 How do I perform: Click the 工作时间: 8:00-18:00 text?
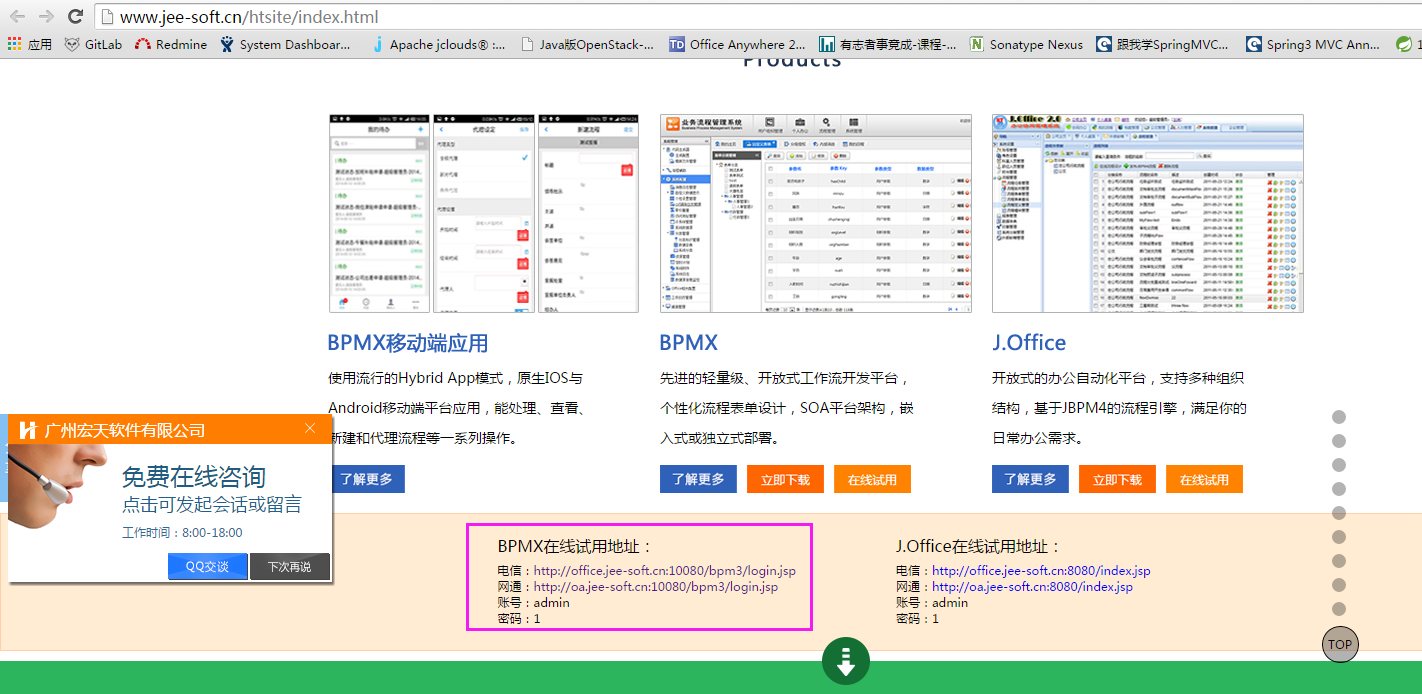[182, 533]
